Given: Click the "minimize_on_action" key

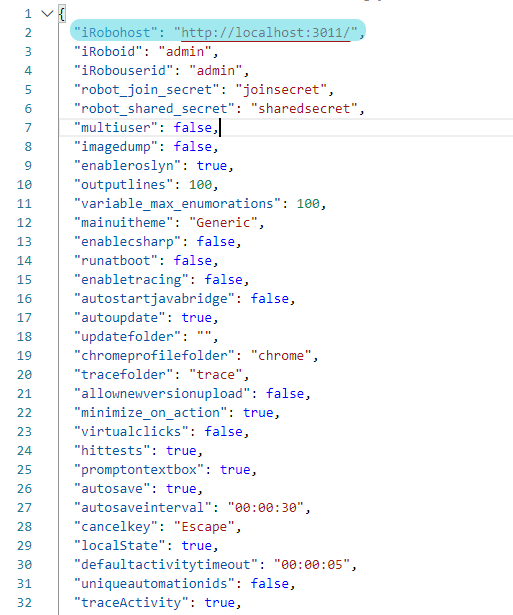Looking at the screenshot, I should pyautogui.click(x=151, y=413).
